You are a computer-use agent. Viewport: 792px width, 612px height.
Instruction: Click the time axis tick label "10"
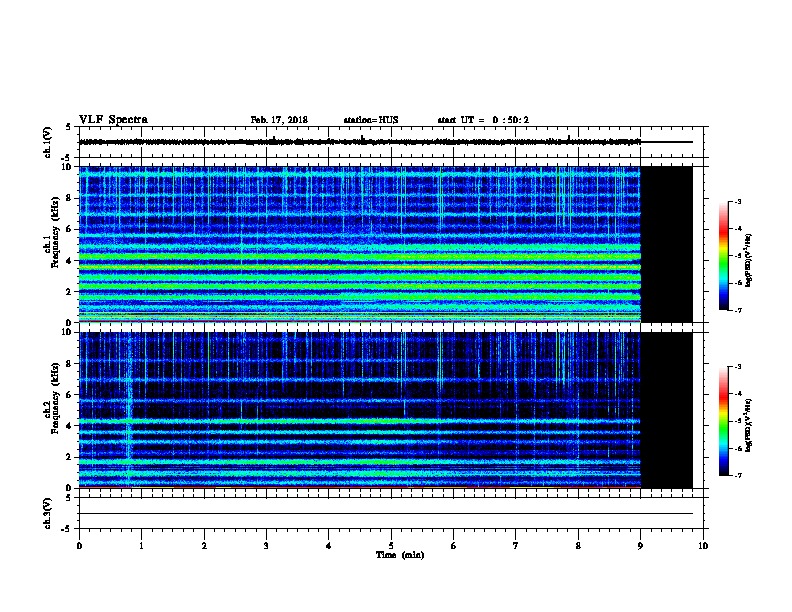(x=703, y=545)
